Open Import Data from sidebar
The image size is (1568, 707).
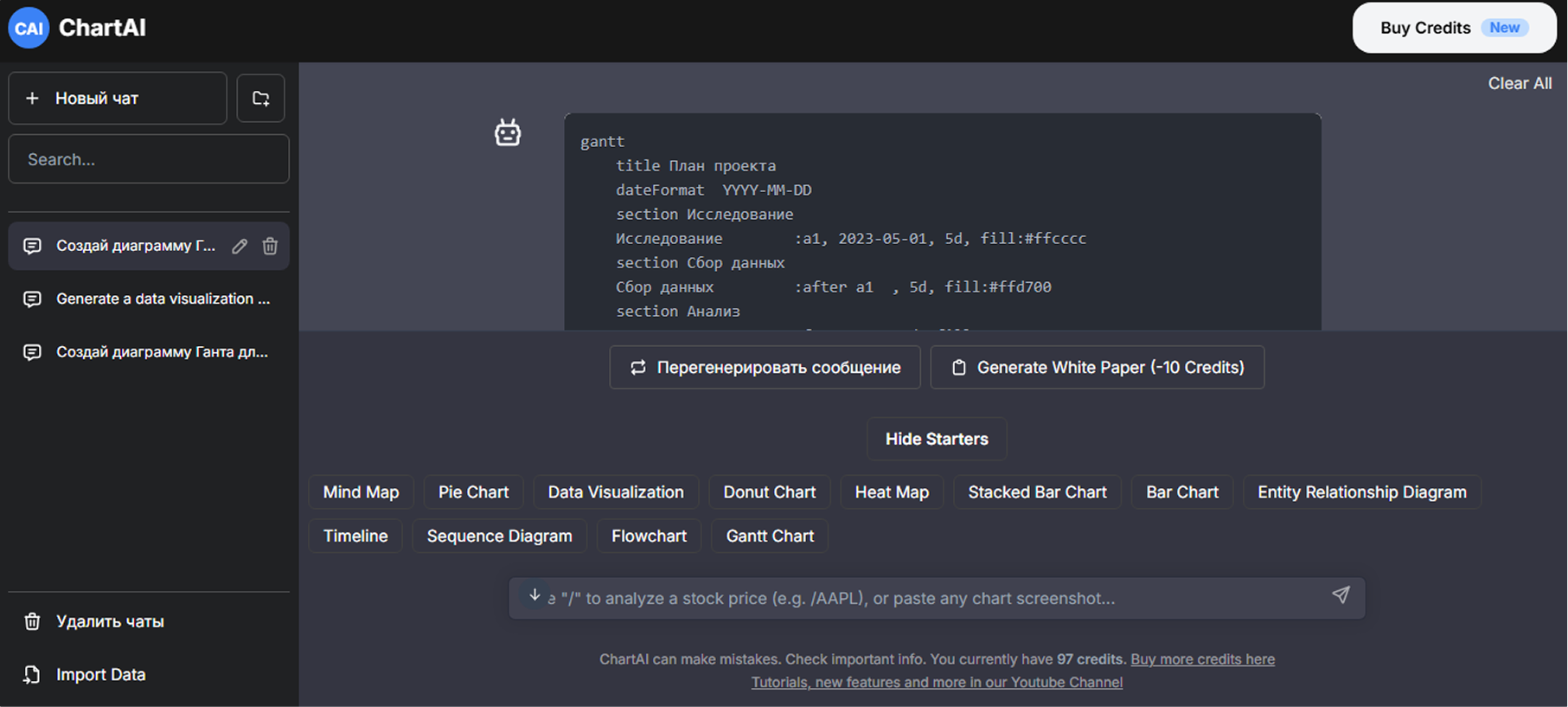pos(100,675)
